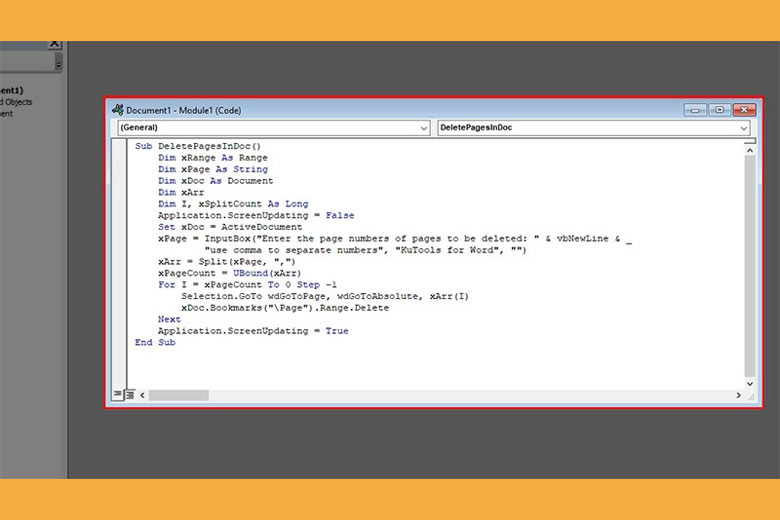Click the split bar above vertical scrollbar
The height and width of the screenshot is (520, 780).
[x=750, y=141]
